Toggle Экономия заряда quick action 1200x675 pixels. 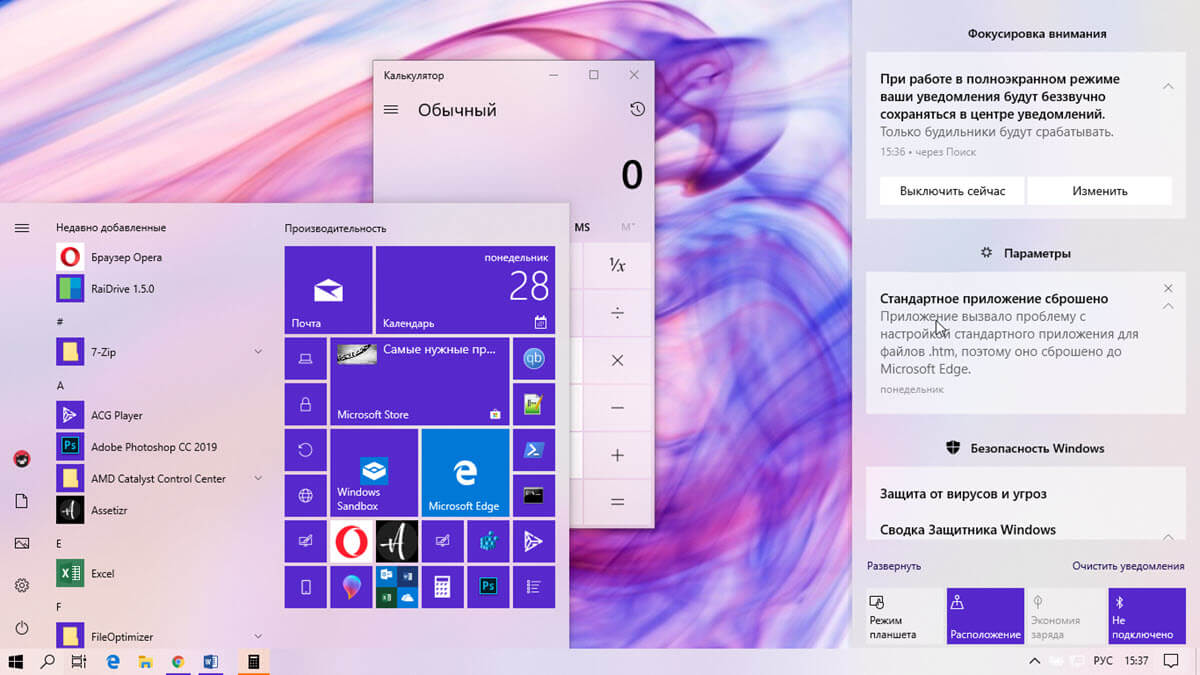click(x=1066, y=616)
